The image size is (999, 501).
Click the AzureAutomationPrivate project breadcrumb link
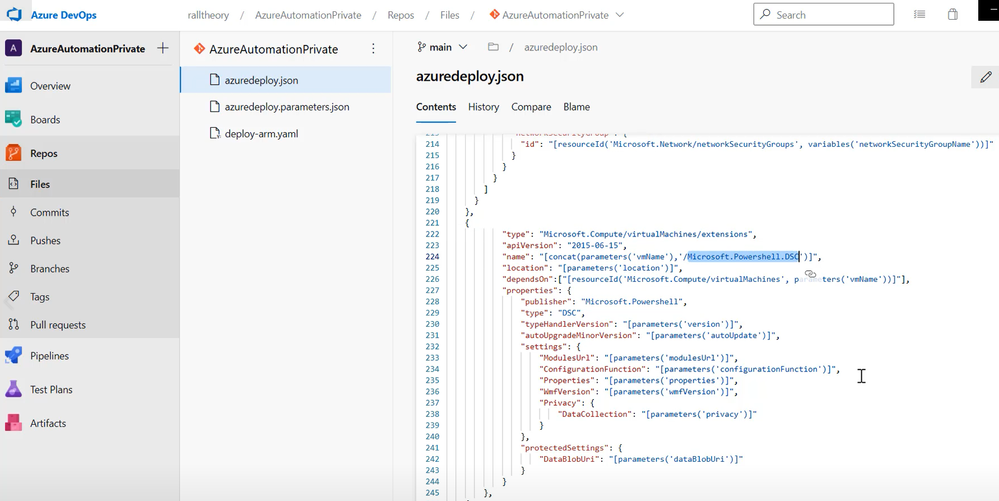(x=308, y=15)
